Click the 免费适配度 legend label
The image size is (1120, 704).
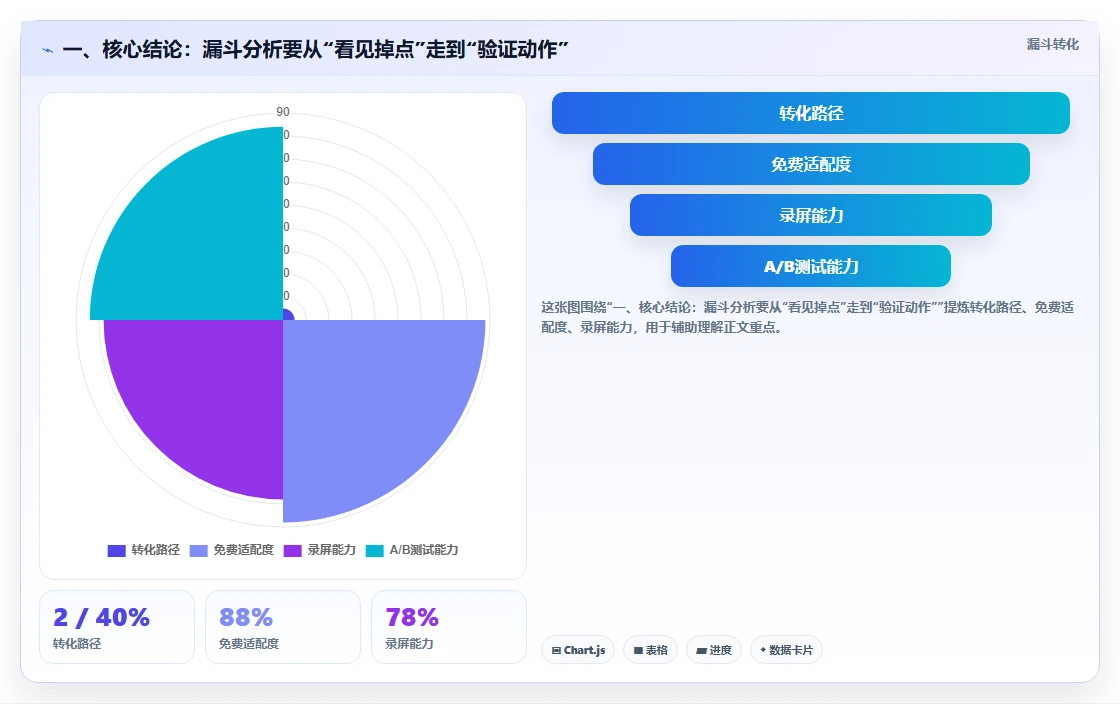[x=244, y=550]
